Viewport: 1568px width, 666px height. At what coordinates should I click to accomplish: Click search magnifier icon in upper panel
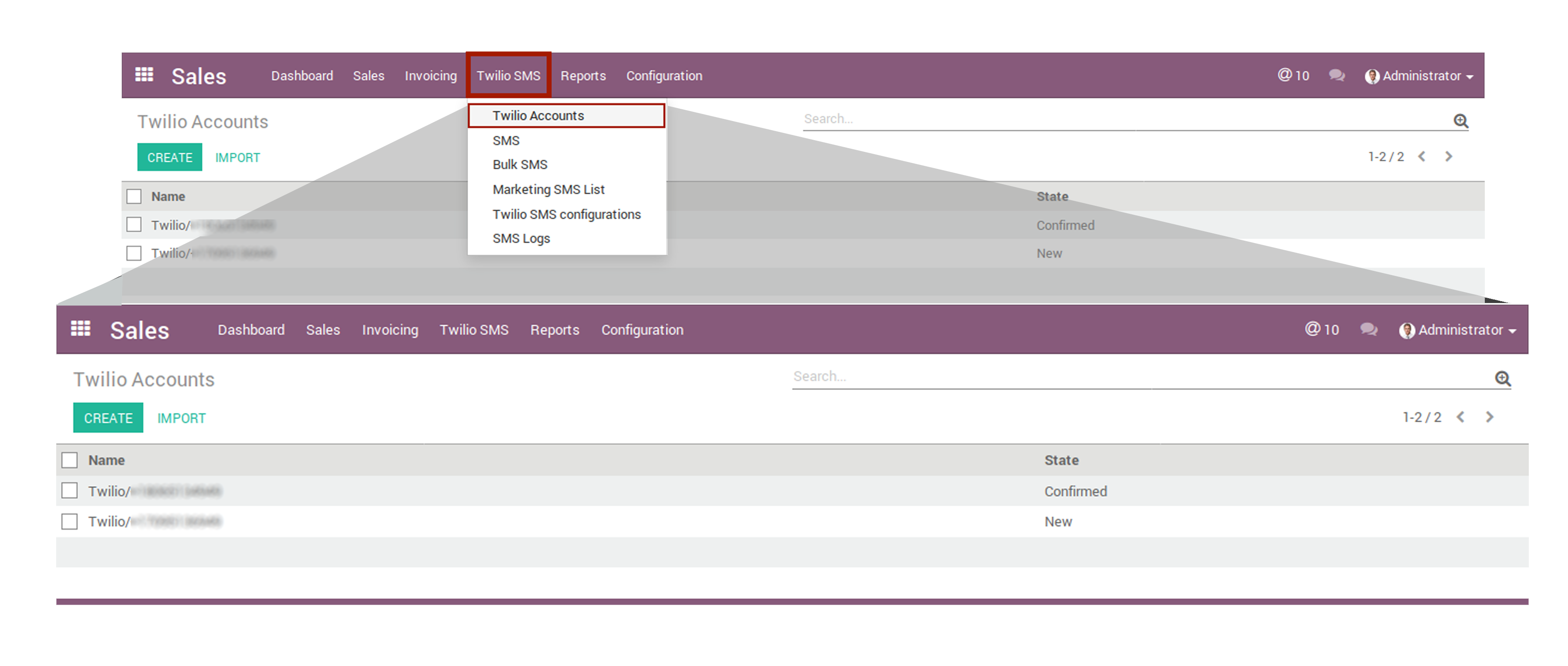1461,121
